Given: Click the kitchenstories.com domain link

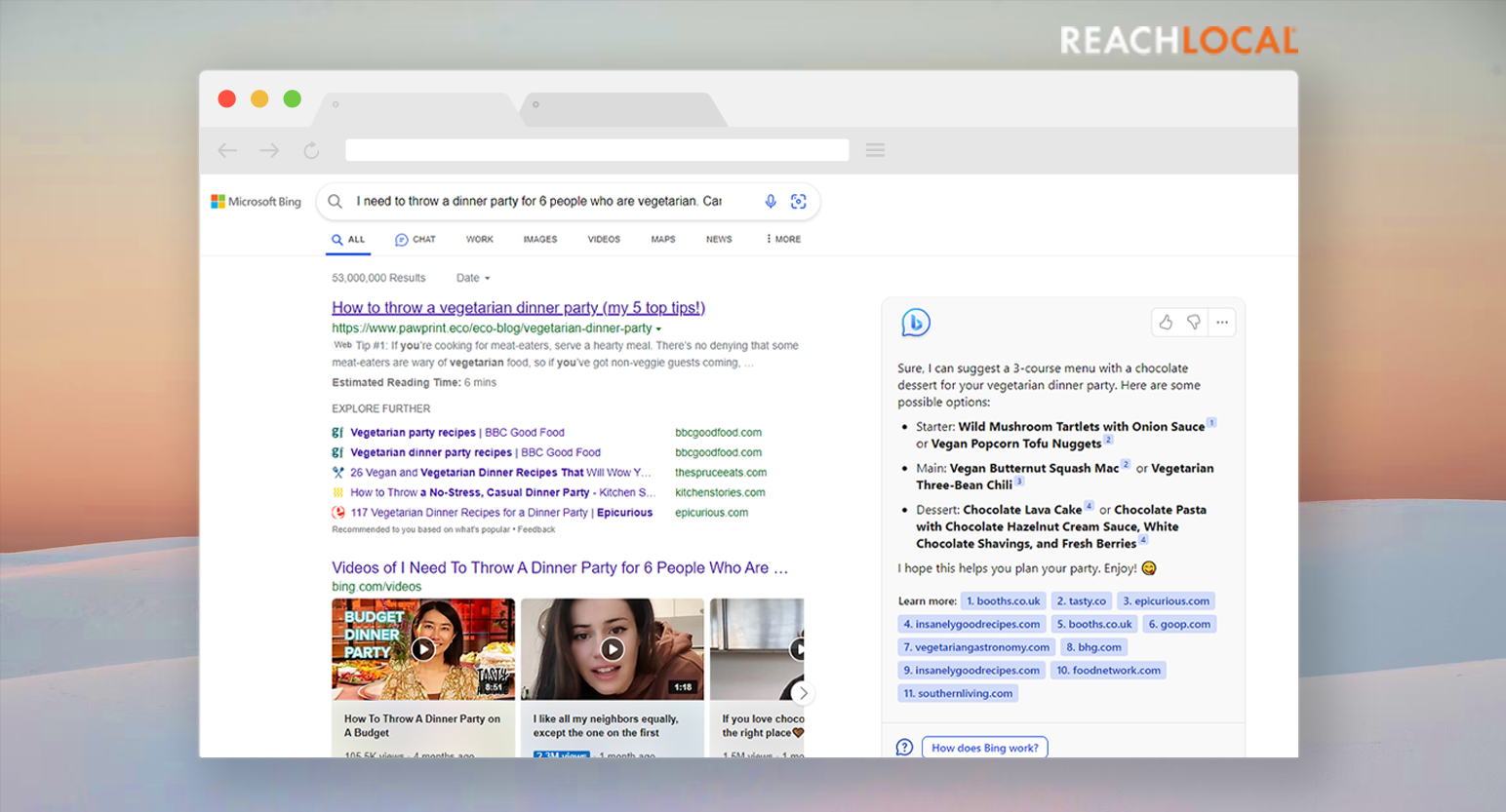Looking at the screenshot, I should coord(720,492).
